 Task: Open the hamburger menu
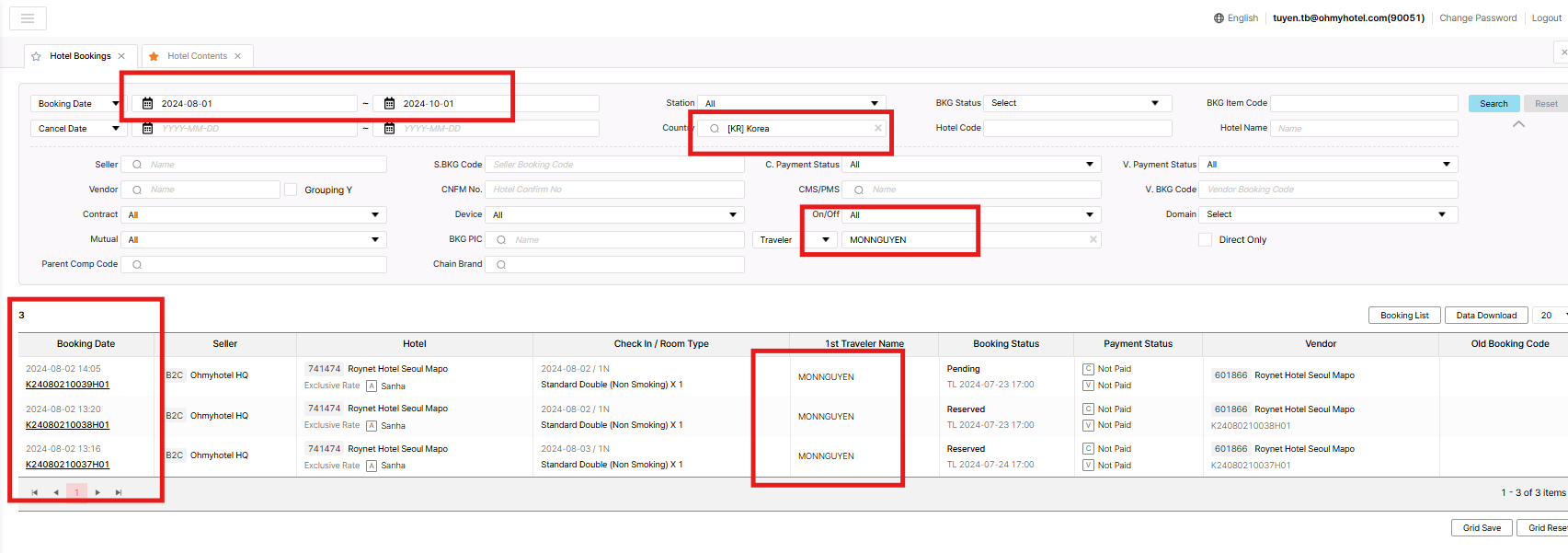28,18
